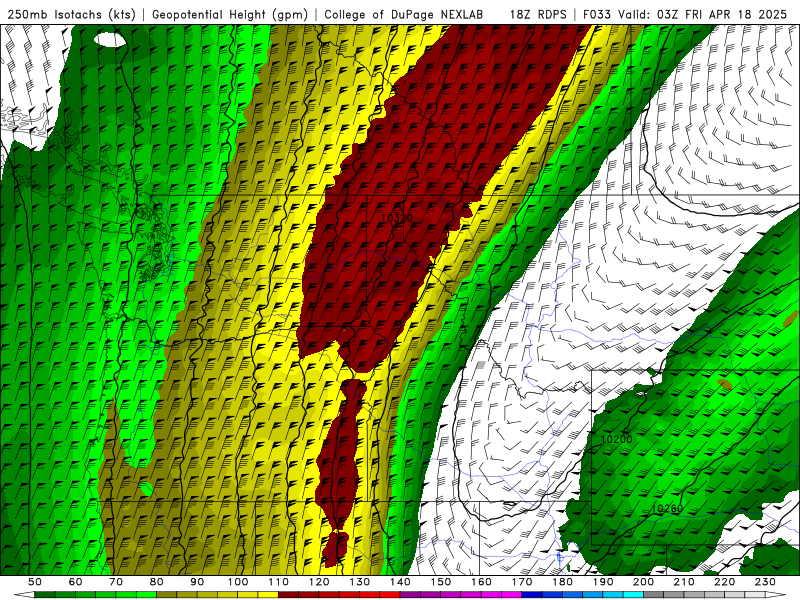
Task: Click the 140 label on the legend
Action: (x=400, y=582)
